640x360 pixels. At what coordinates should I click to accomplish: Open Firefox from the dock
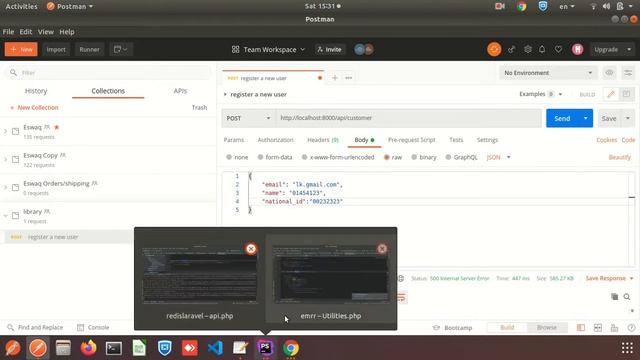[89, 348]
